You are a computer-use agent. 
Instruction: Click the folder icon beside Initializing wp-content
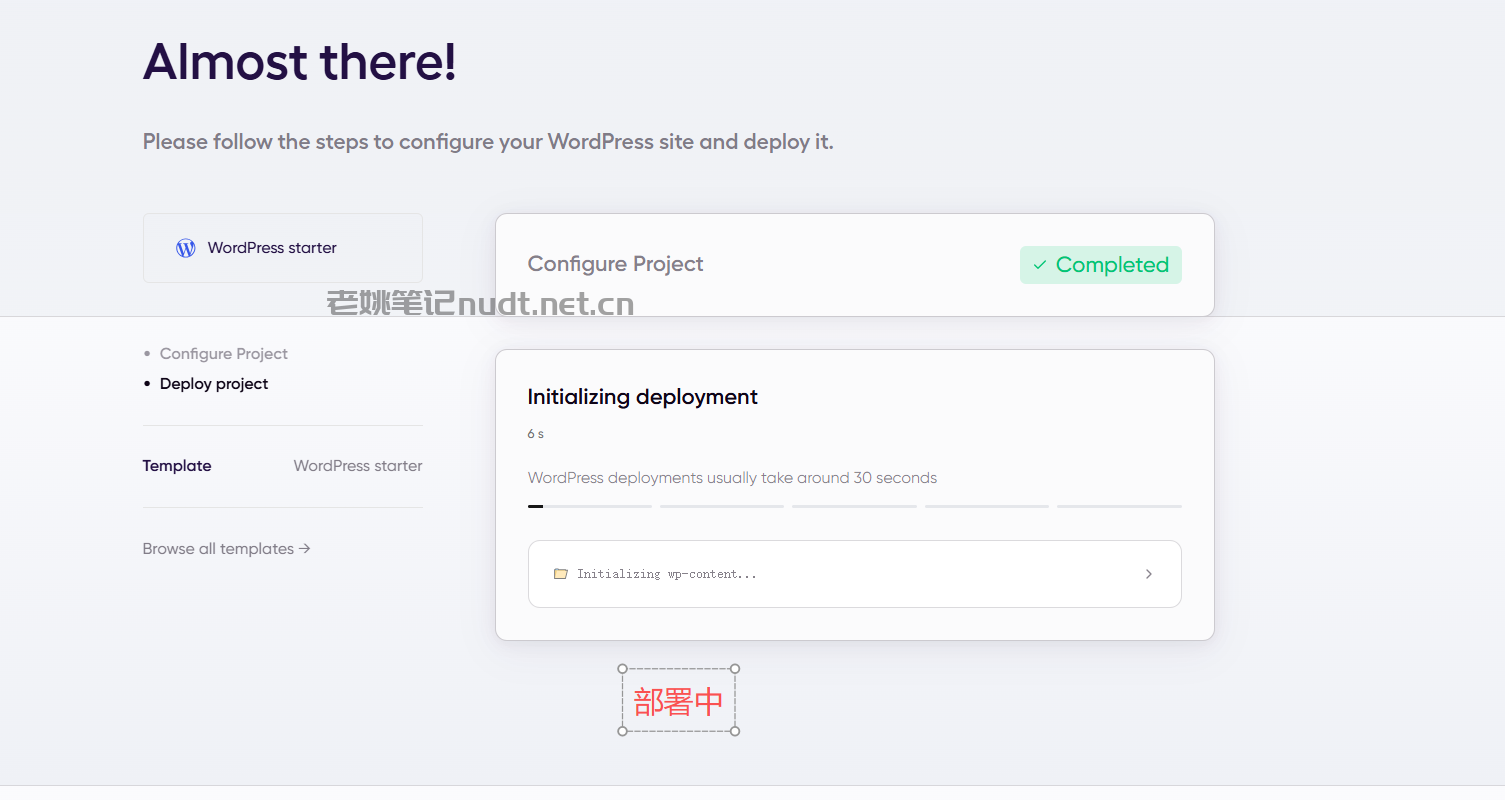pos(561,574)
